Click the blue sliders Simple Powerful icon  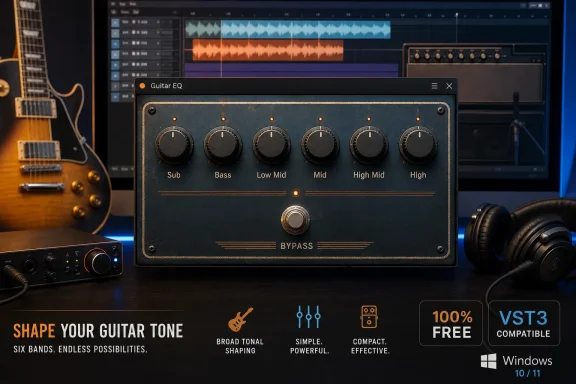tap(309, 317)
